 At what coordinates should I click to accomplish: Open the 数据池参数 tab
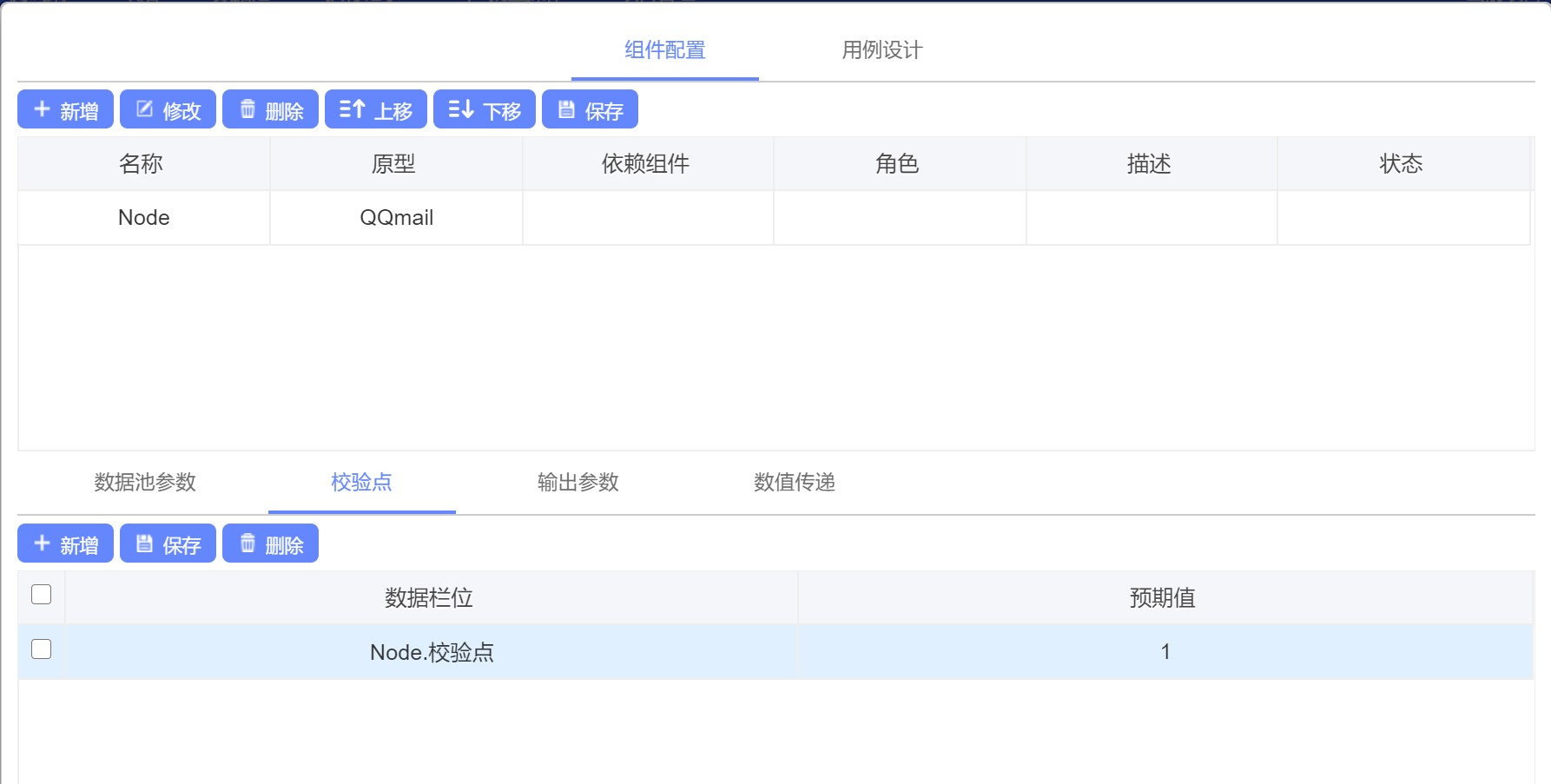(145, 483)
